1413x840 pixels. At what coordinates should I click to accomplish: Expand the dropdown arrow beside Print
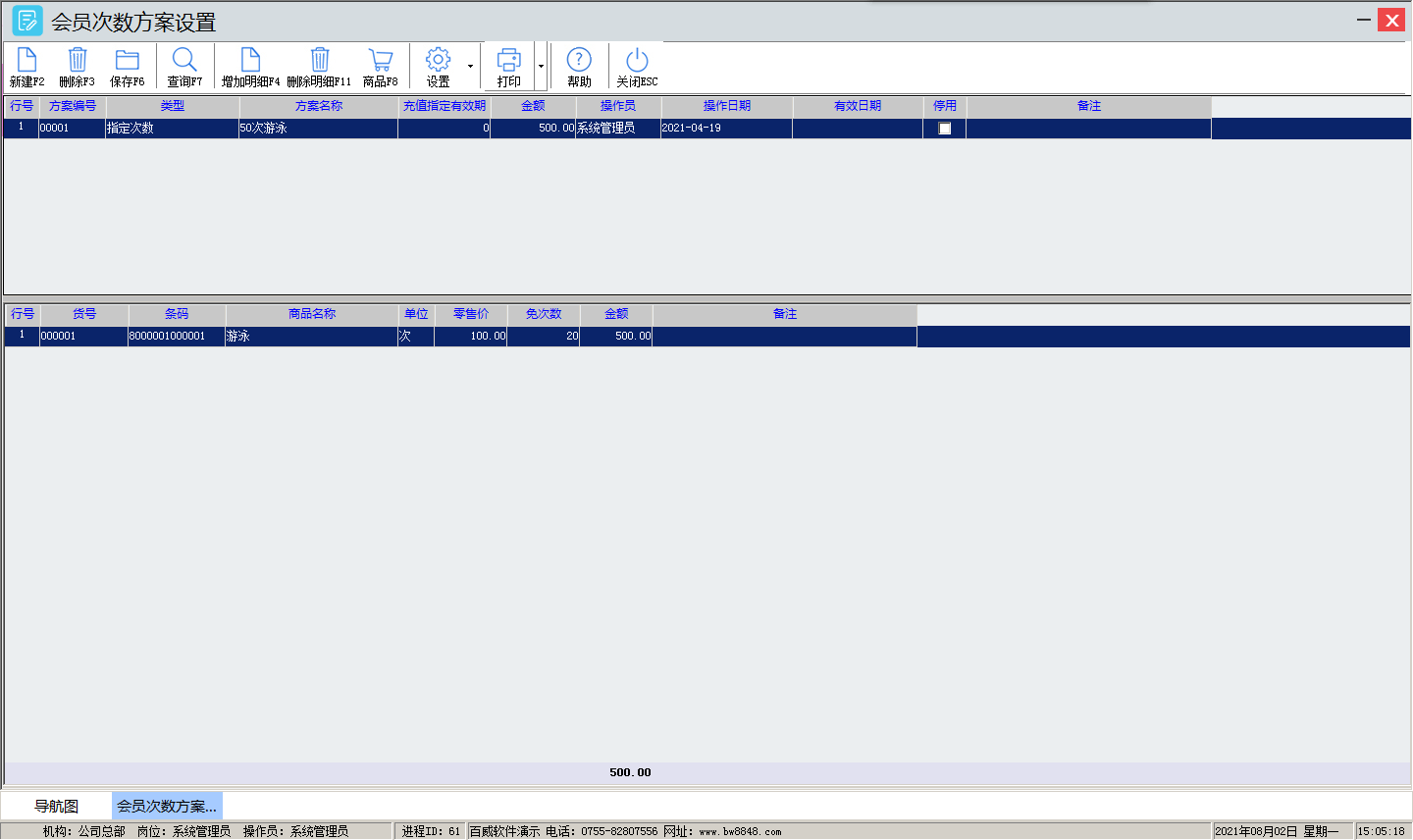point(541,67)
